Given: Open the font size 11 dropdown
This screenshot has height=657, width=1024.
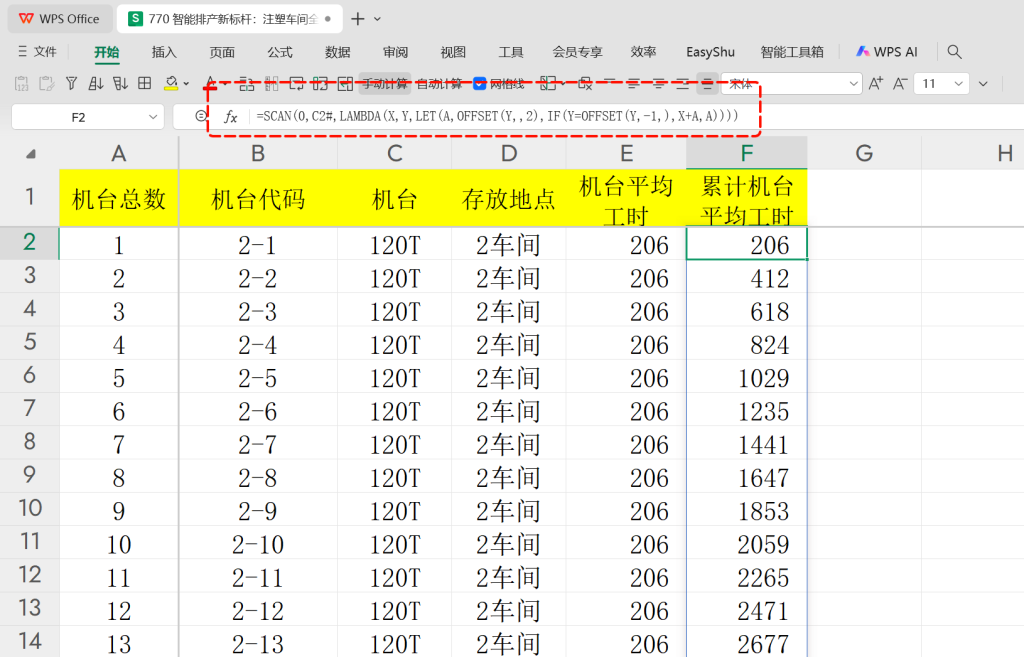Looking at the screenshot, I should pos(958,84).
